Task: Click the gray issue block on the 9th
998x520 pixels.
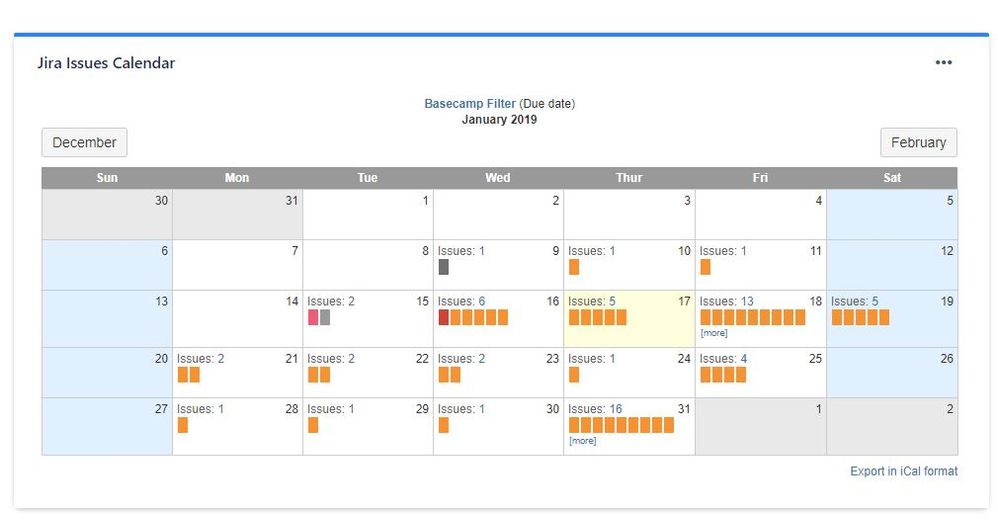Action: tap(444, 267)
